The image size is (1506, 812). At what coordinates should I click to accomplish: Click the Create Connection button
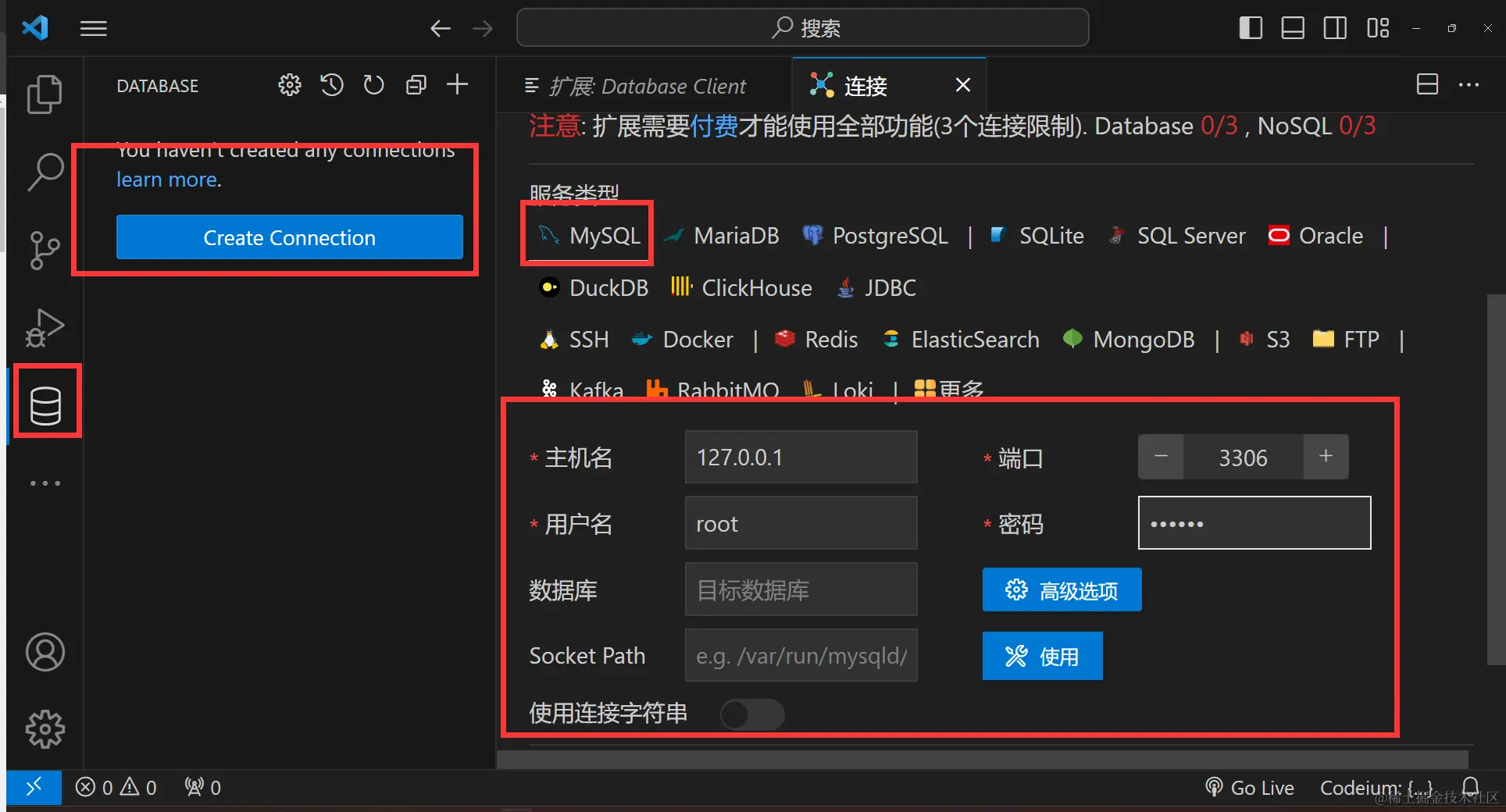click(x=290, y=237)
